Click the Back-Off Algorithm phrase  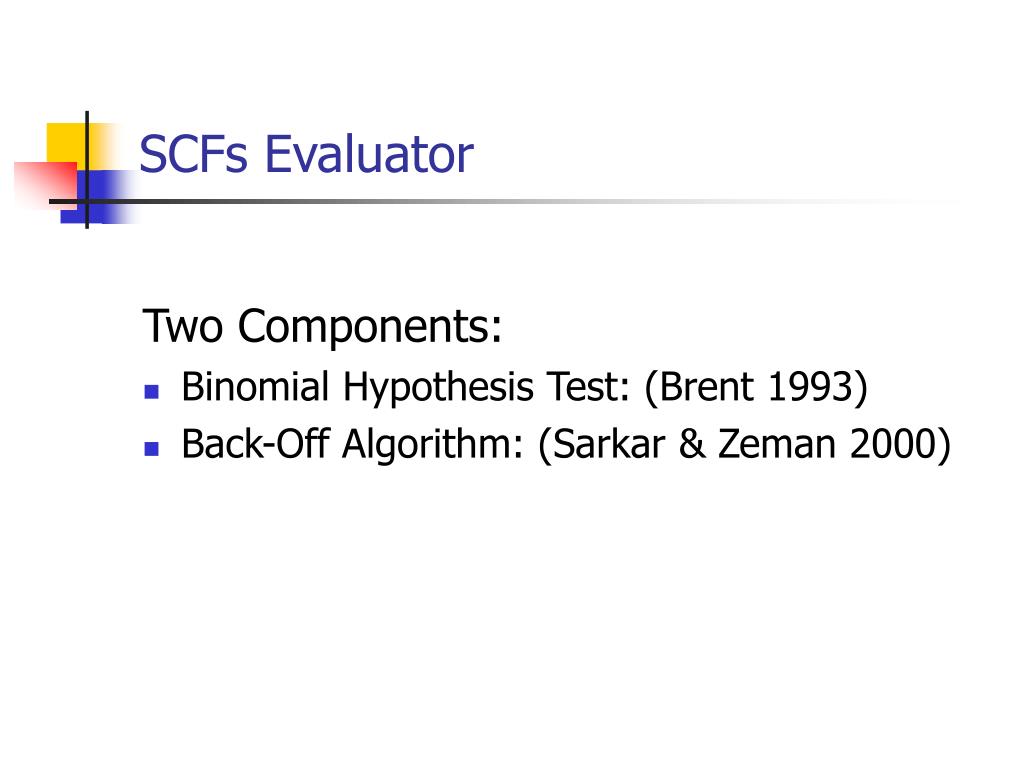pos(353,445)
